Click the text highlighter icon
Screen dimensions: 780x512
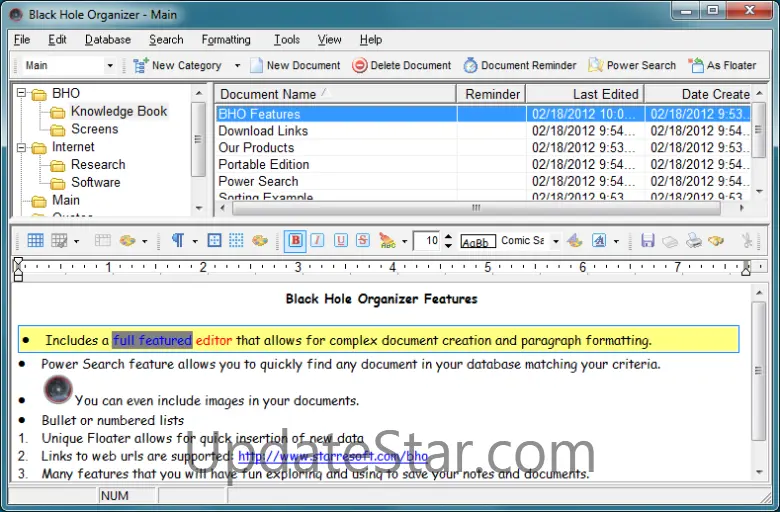click(x=387, y=241)
